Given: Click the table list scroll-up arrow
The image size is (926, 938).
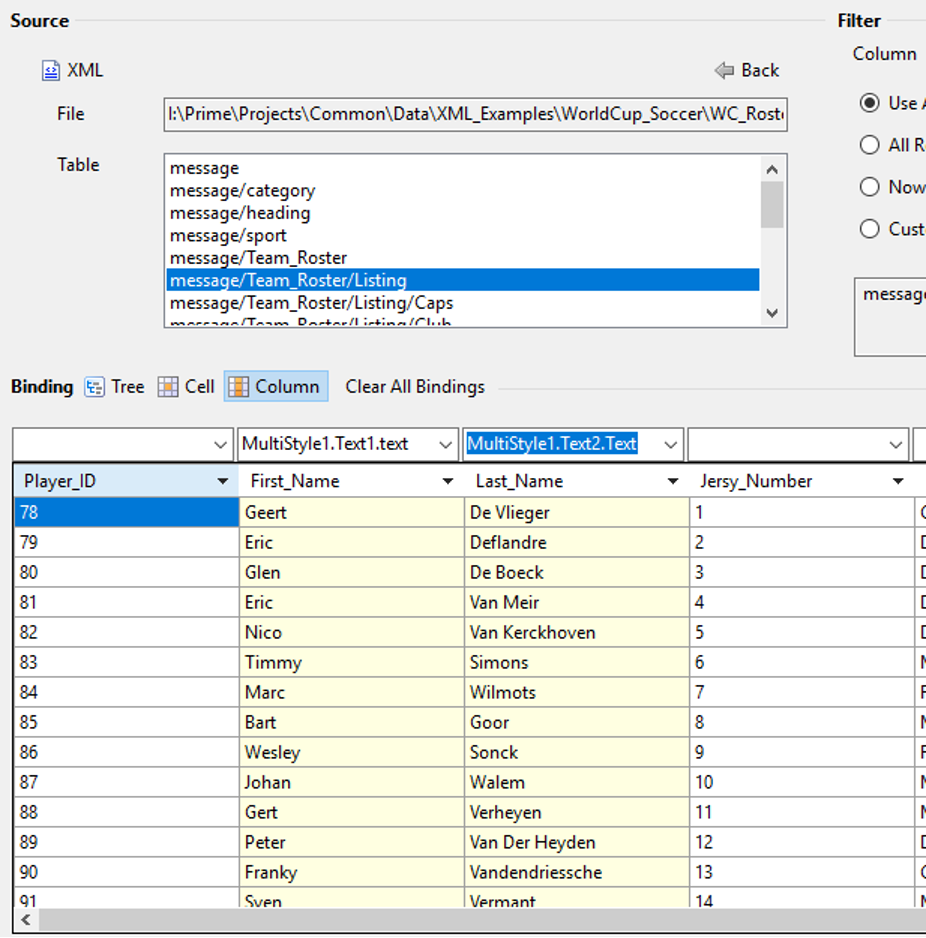Looking at the screenshot, I should pos(771,169).
